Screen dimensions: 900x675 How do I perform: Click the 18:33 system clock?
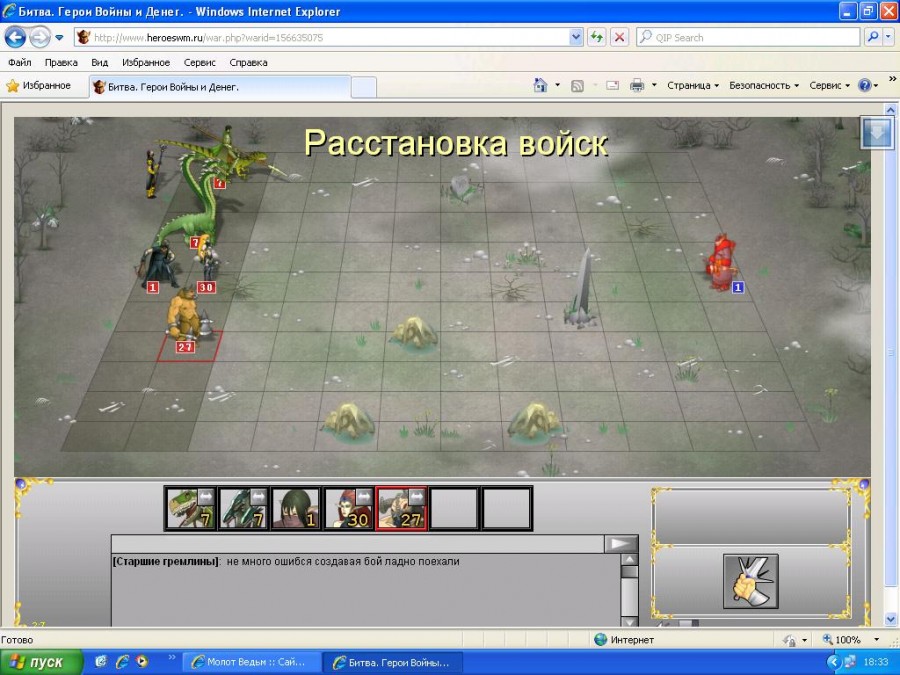pos(875,662)
